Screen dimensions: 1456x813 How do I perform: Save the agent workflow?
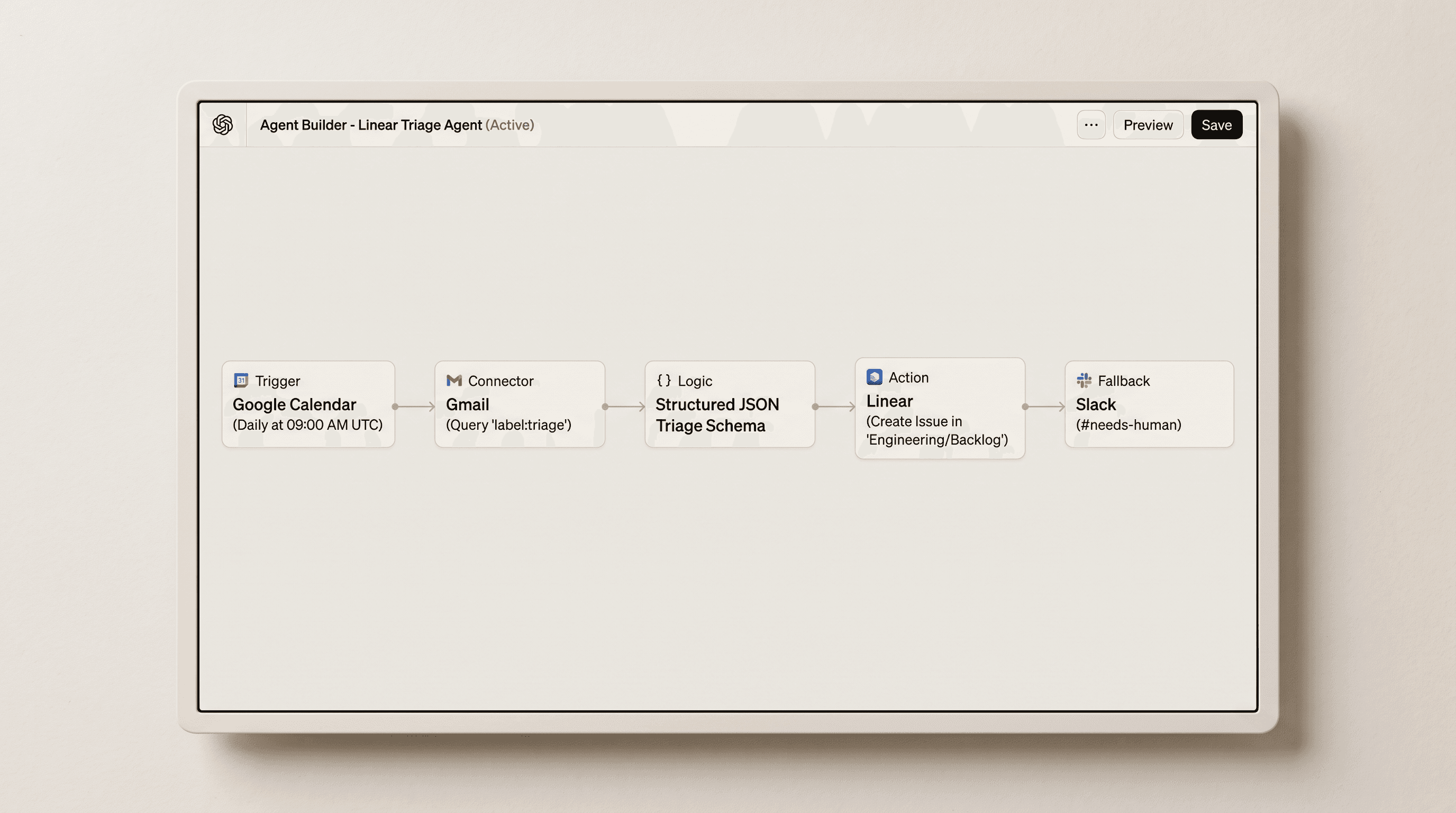pyautogui.click(x=1216, y=125)
